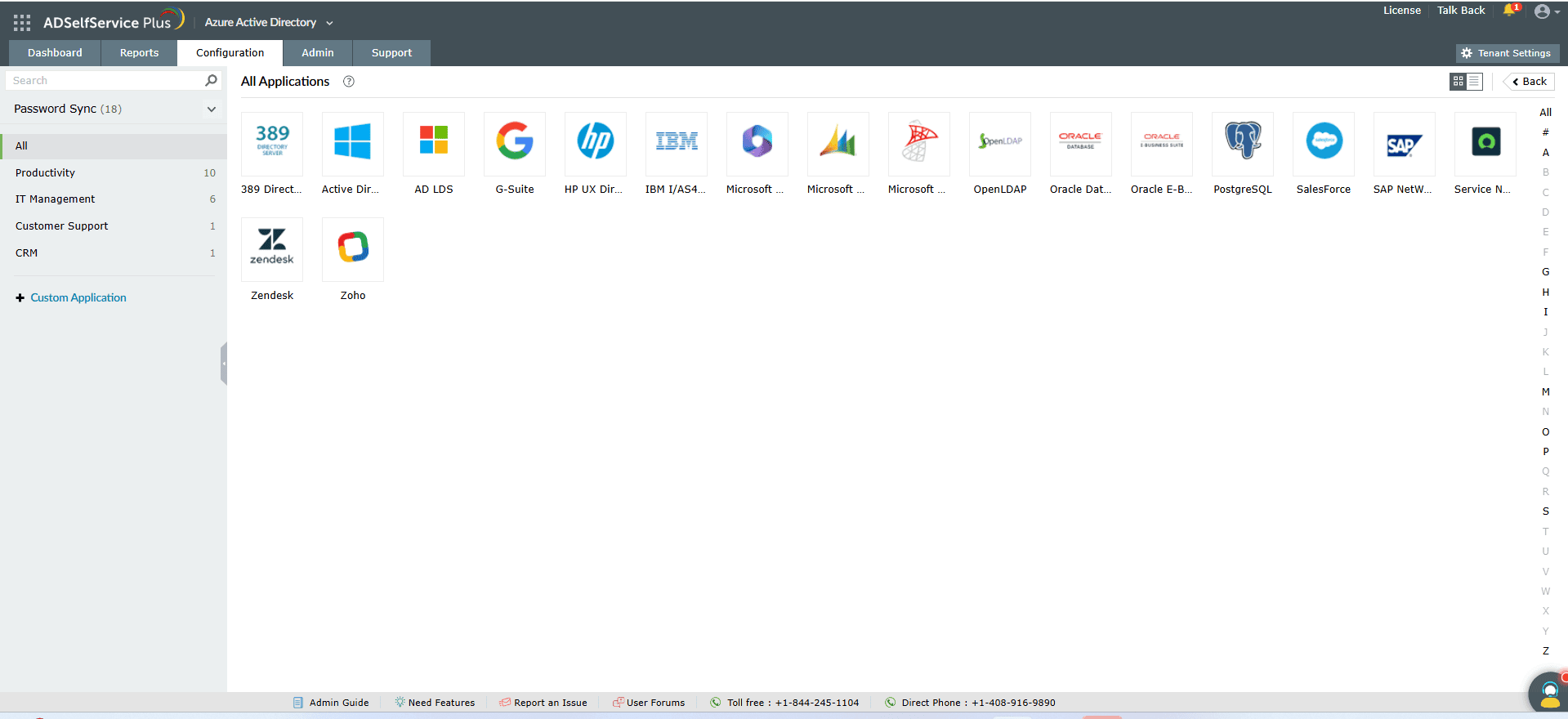Switch to grid view layout
Screen dimensions: 1568x719
click(1459, 82)
